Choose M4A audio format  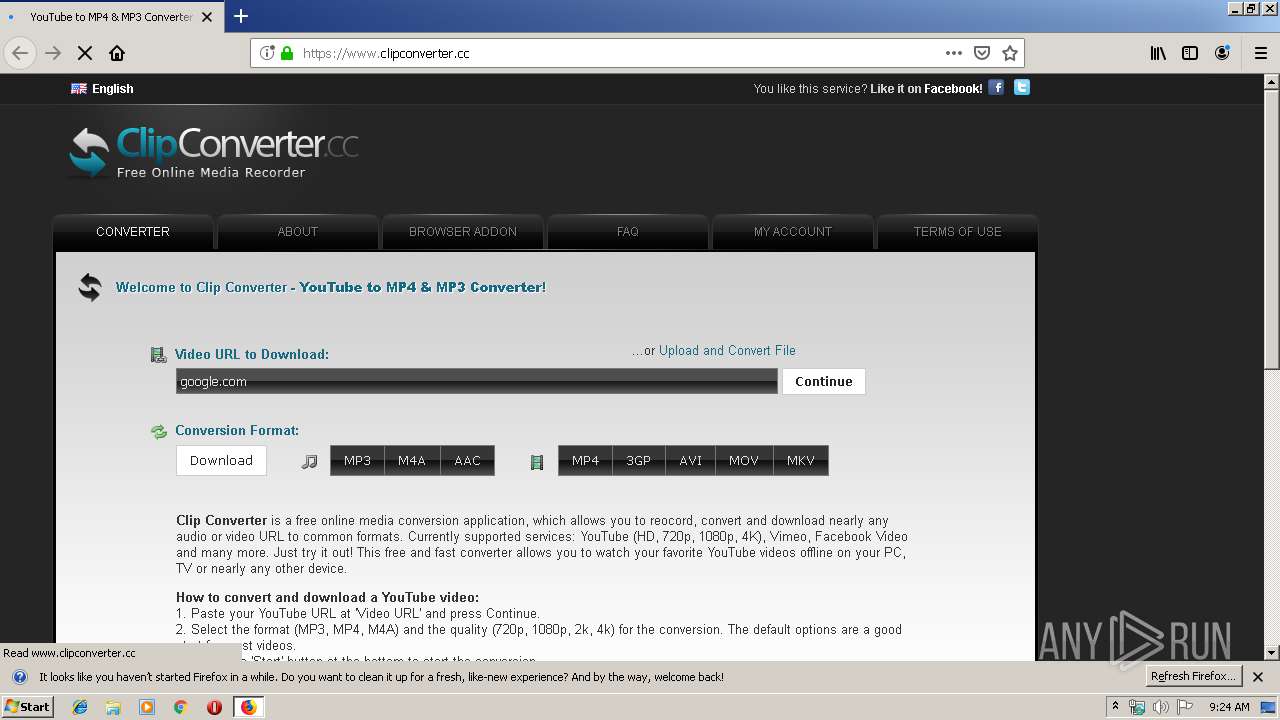click(412, 460)
